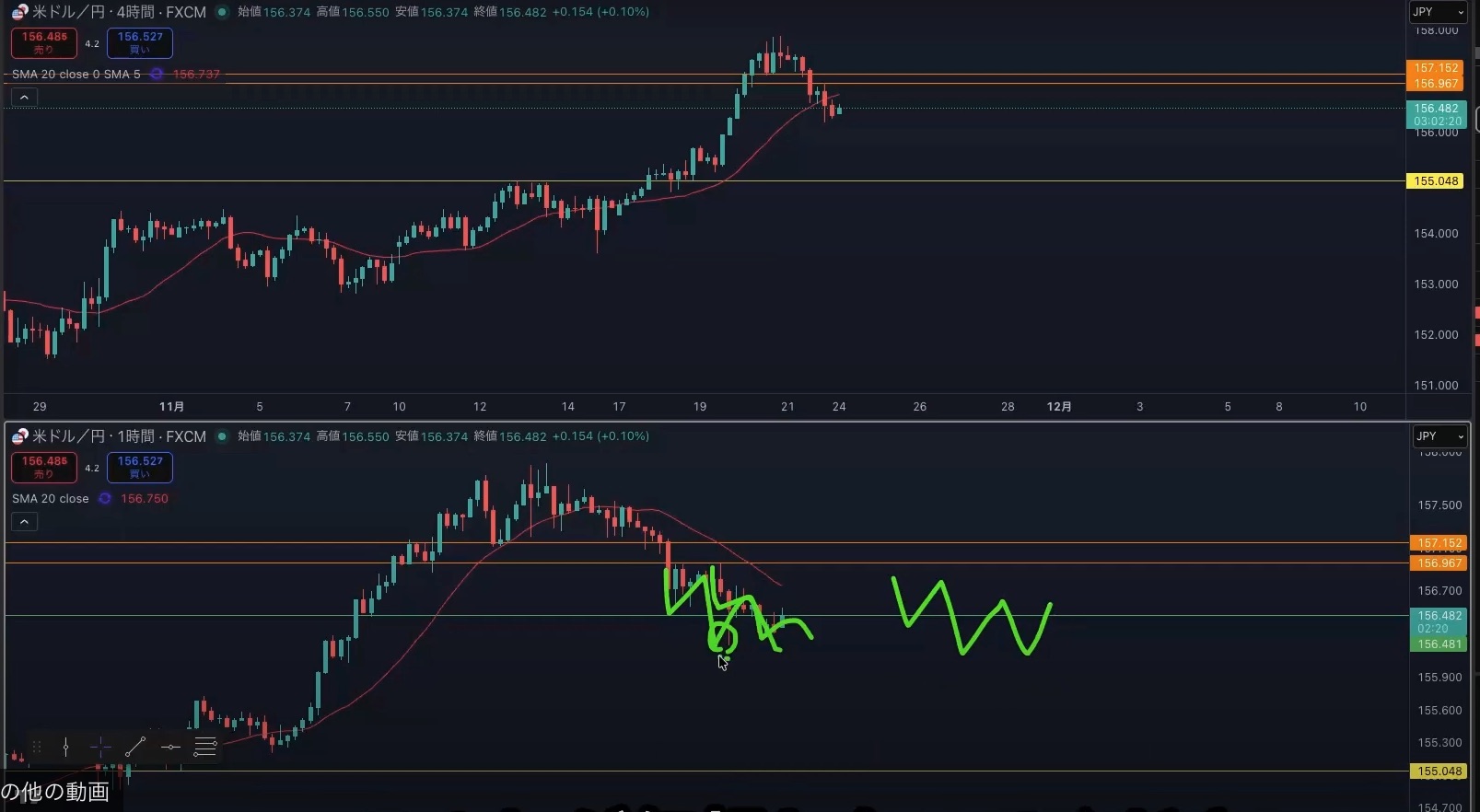
Task: Select the vertical line drawing tool
Action: [65, 748]
